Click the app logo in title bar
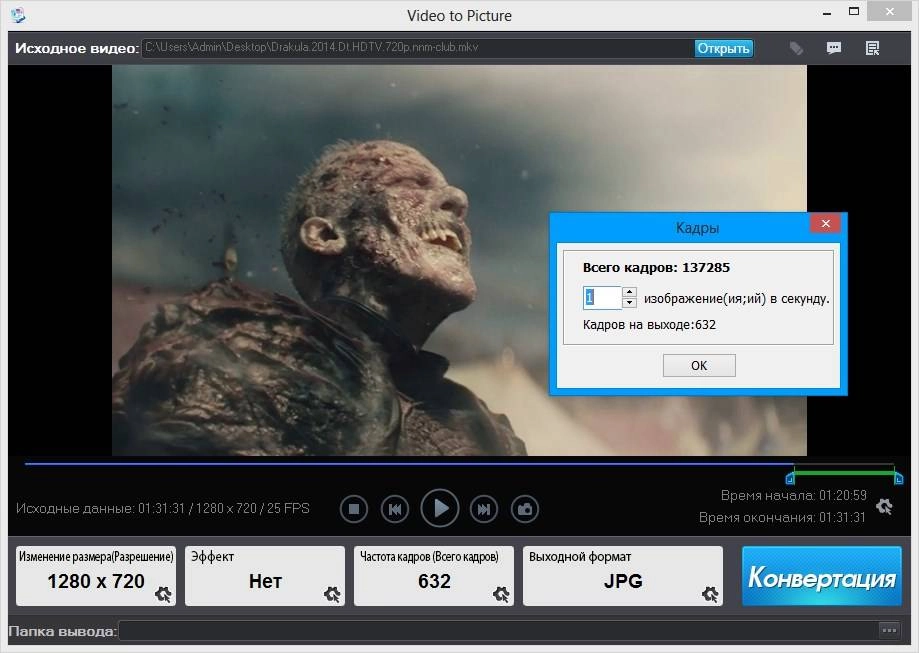The image size is (919, 653). (x=18, y=14)
